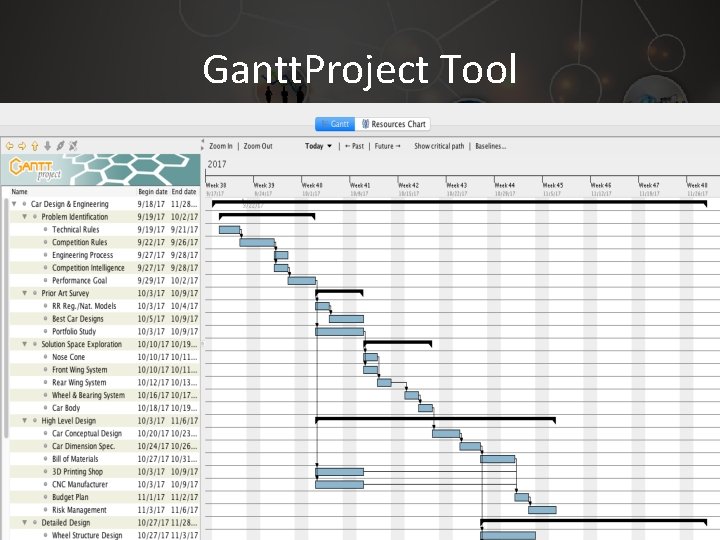
Task: Collapse the High Level Design group
Action: point(25,421)
